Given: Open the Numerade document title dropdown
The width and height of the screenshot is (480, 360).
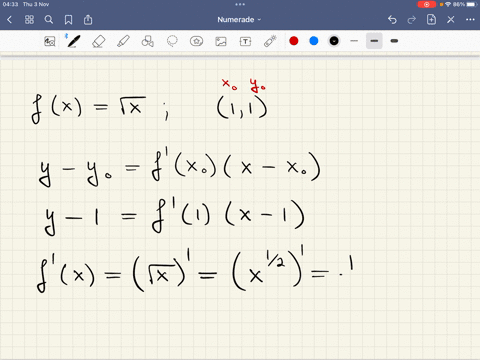Looking at the screenshot, I should point(239,20).
